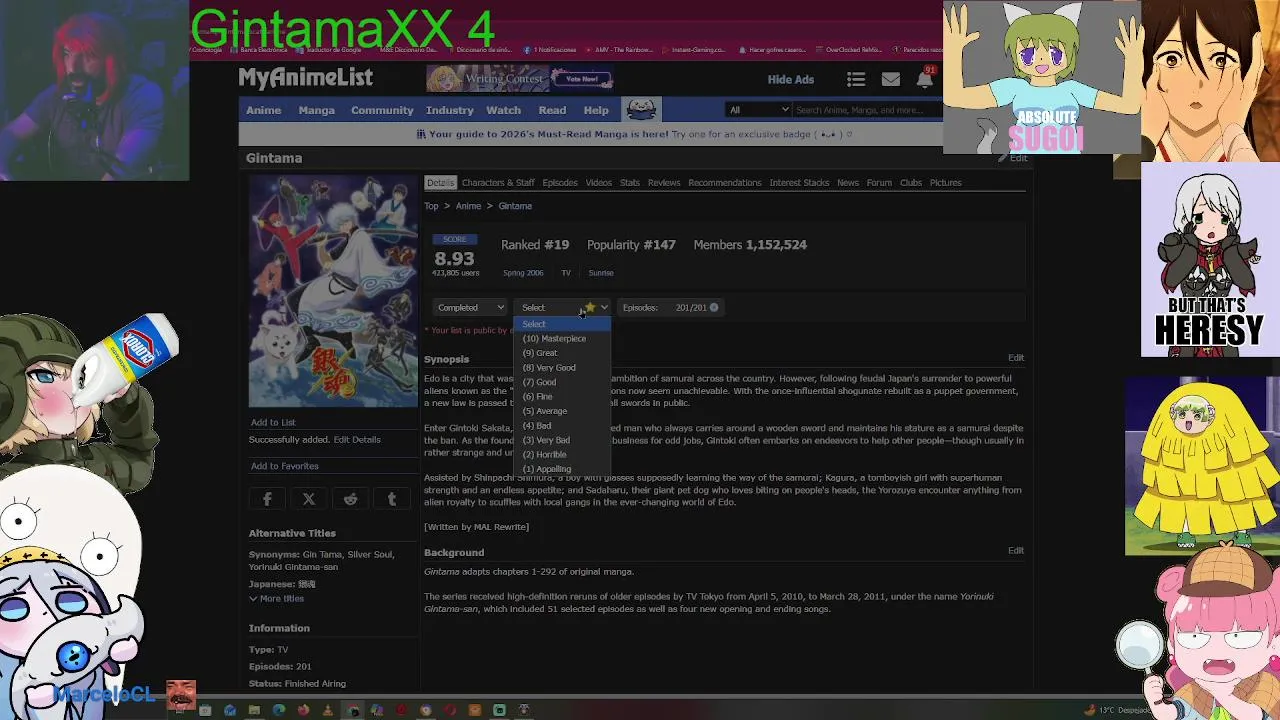Switch to the Videos tab
This screenshot has height=720, width=1280.
click(x=599, y=183)
